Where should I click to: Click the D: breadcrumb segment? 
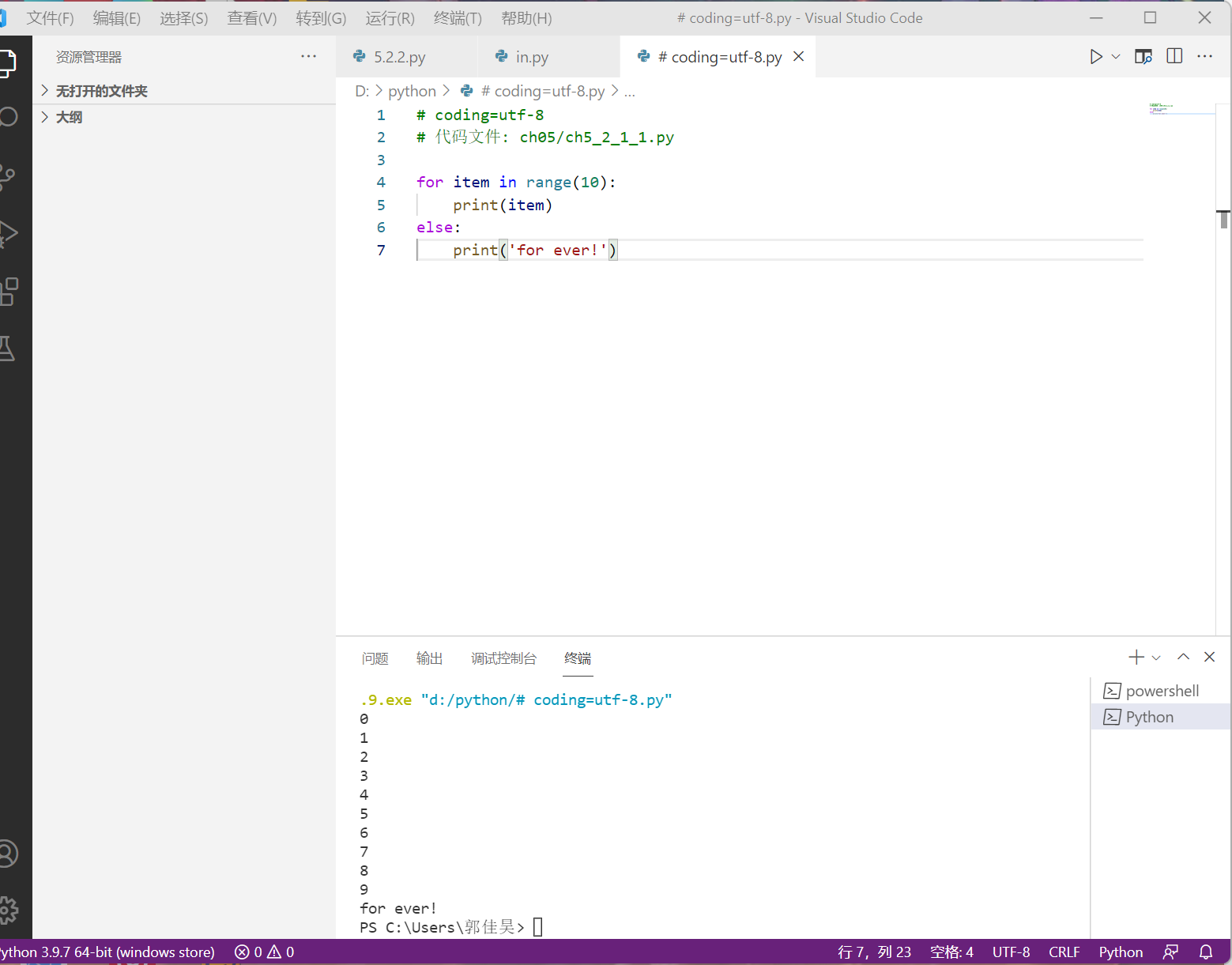(362, 91)
